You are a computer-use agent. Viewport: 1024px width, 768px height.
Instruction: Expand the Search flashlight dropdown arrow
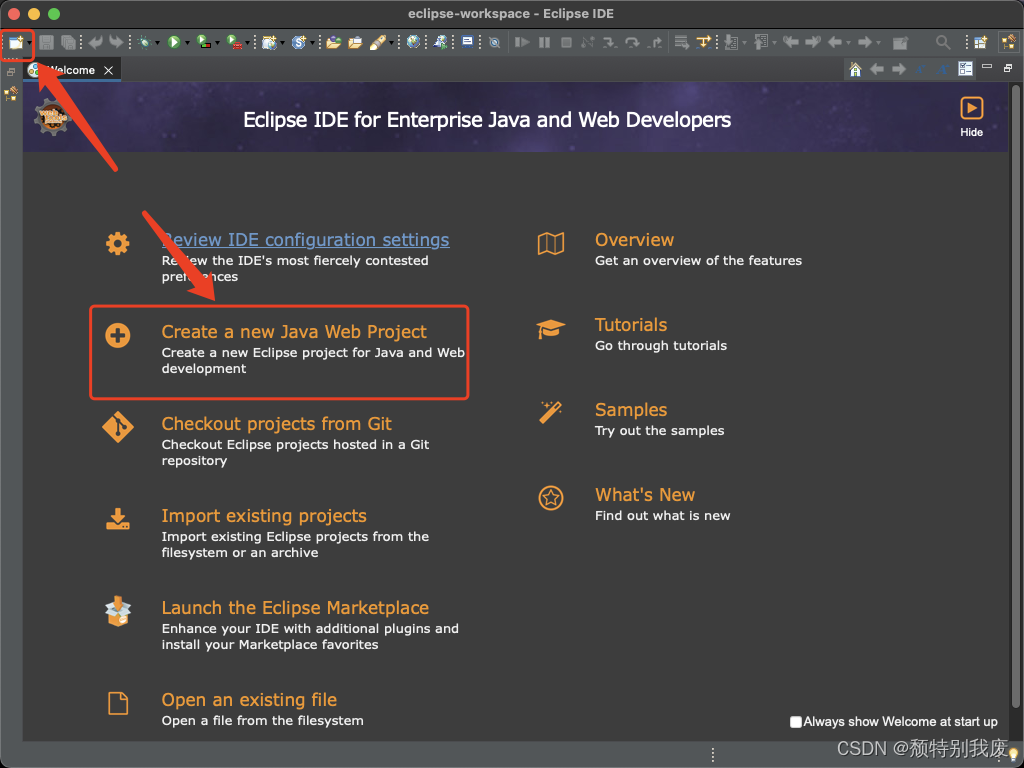pyautogui.click(x=391, y=44)
